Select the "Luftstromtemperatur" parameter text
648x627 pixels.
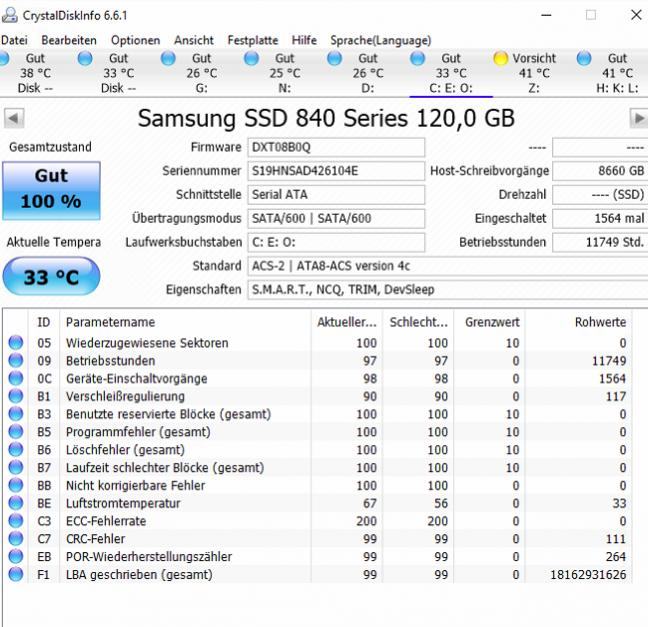[123, 503]
